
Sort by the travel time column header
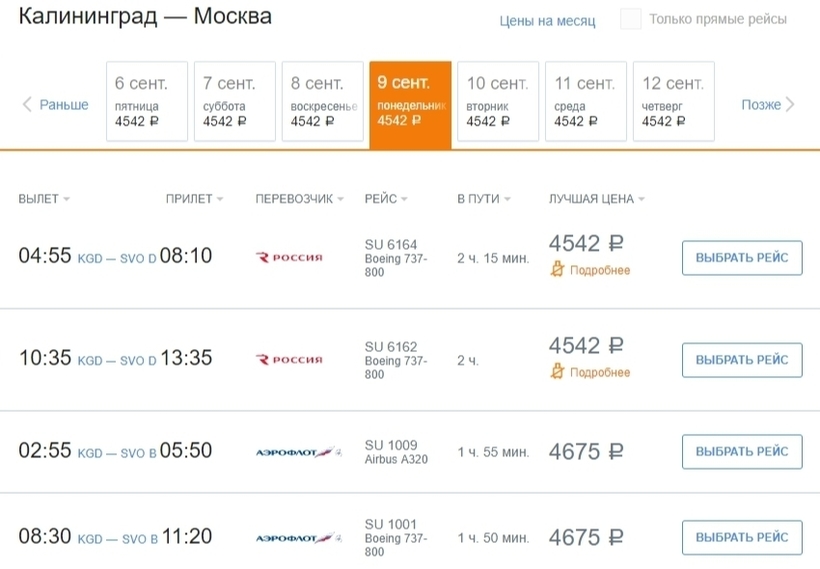point(483,199)
